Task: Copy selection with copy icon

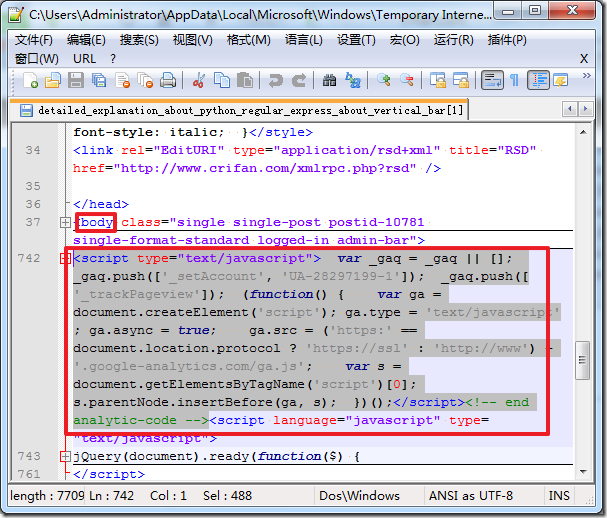Action: (222, 81)
